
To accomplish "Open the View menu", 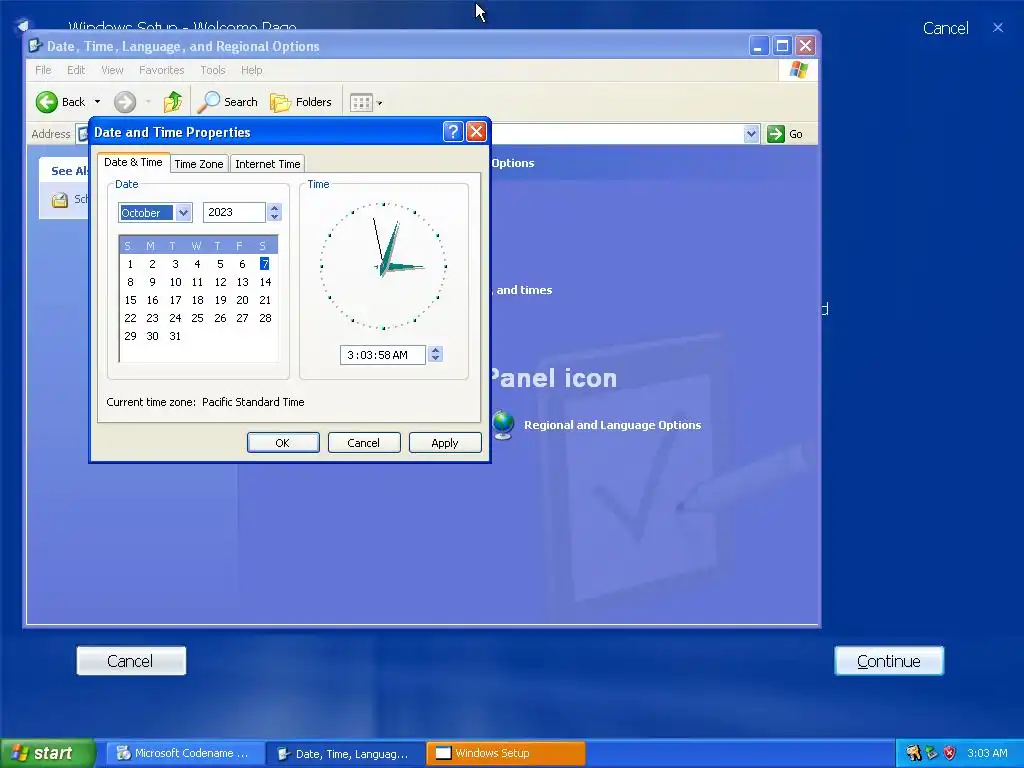I will coord(112,70).
